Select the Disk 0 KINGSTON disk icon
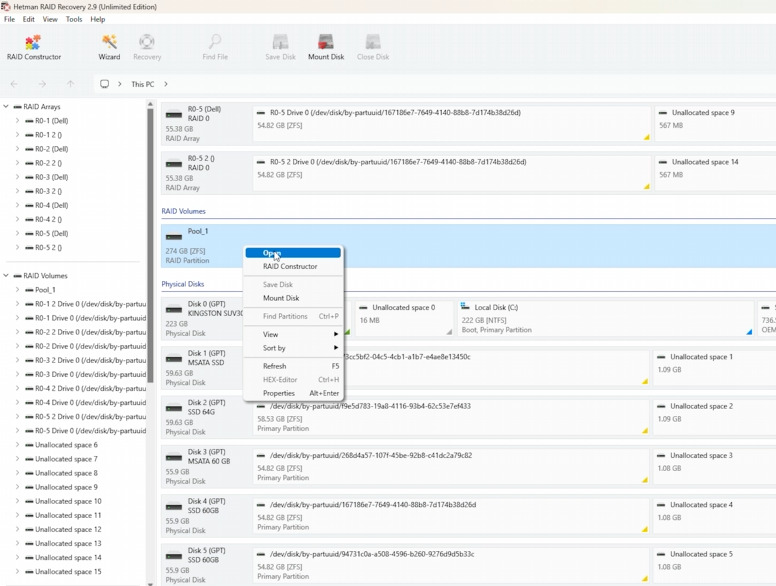This screenshot has width=776, height=586. pyautogui.click(x=174, y=309)
